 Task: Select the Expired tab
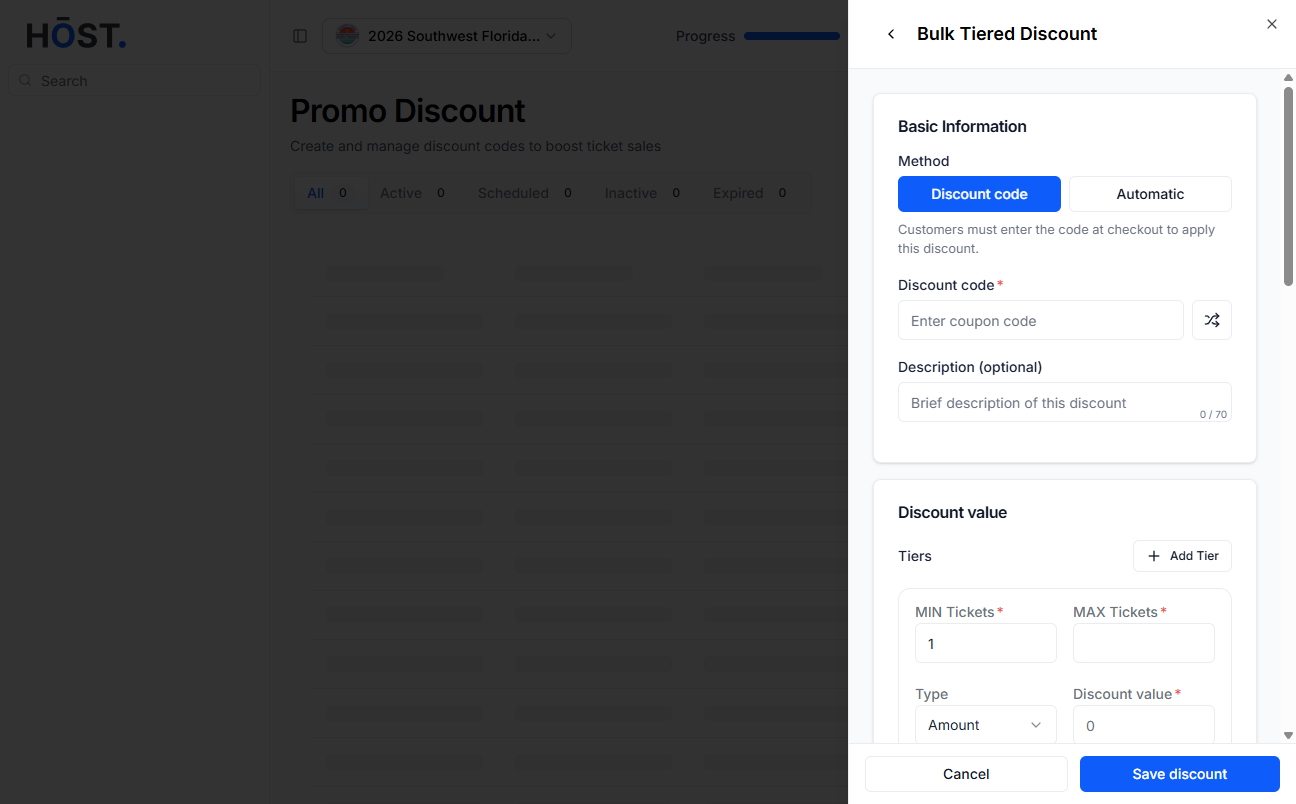click(x=750, y=193)
